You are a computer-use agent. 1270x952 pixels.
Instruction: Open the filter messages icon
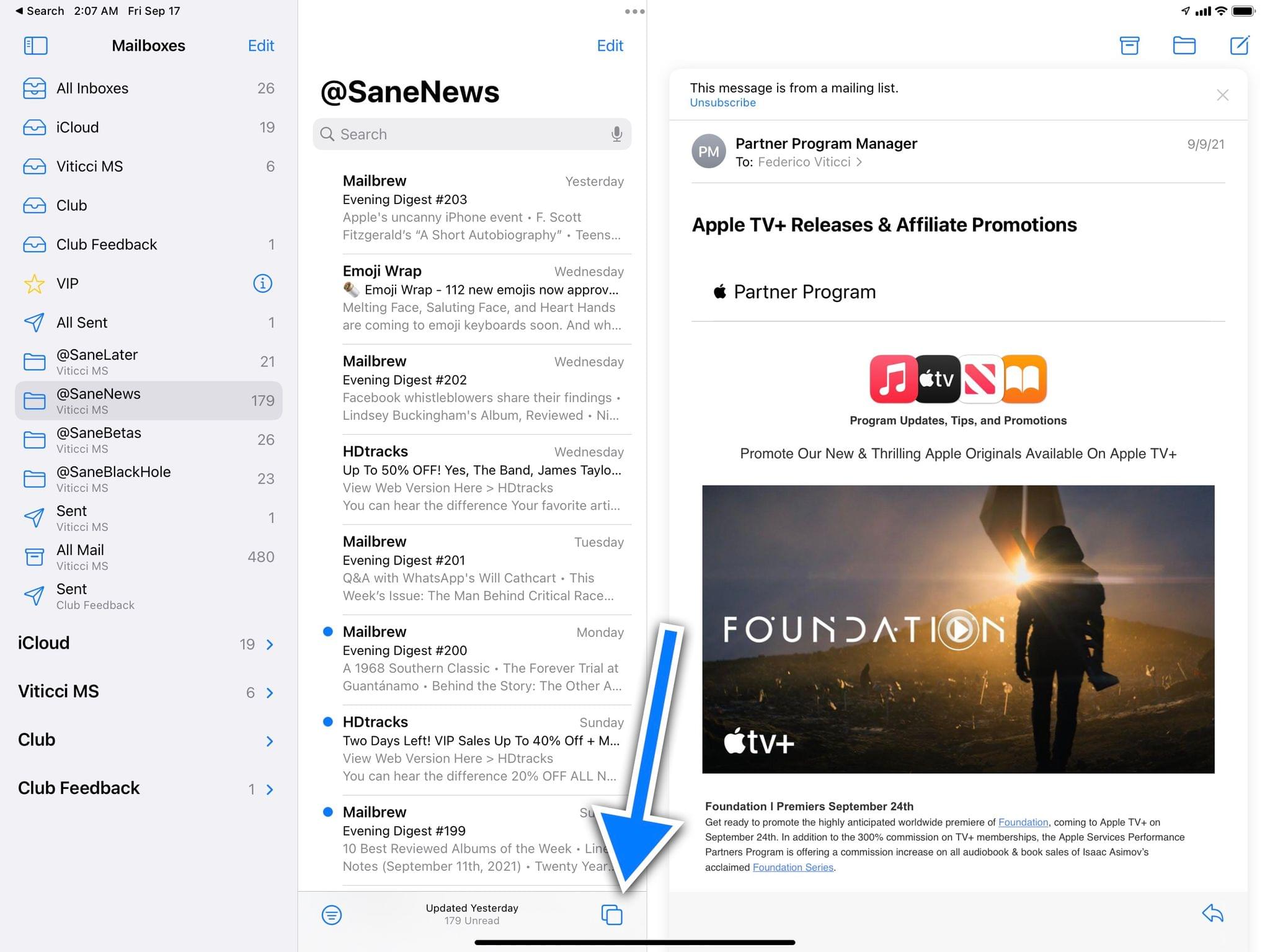(x=332, y=914)
